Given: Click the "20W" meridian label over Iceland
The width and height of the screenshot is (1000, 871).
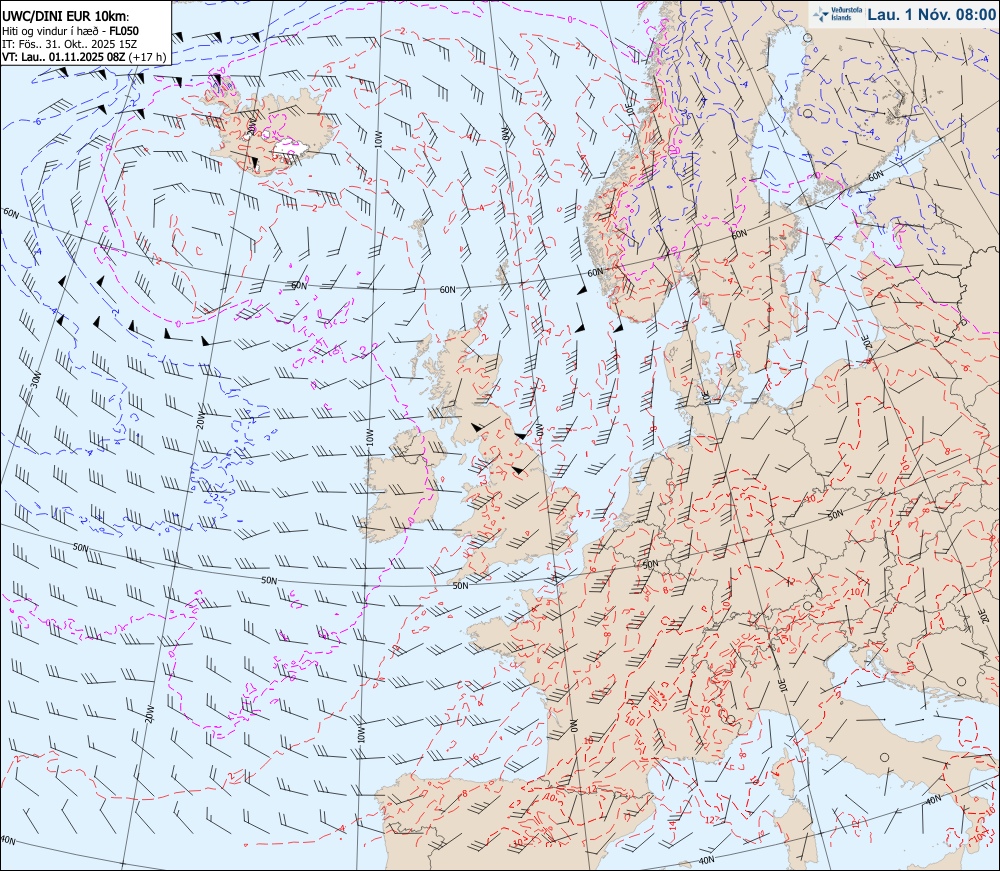Looking at the screenshot, I should pyautogui.click(x=251, y=126).
